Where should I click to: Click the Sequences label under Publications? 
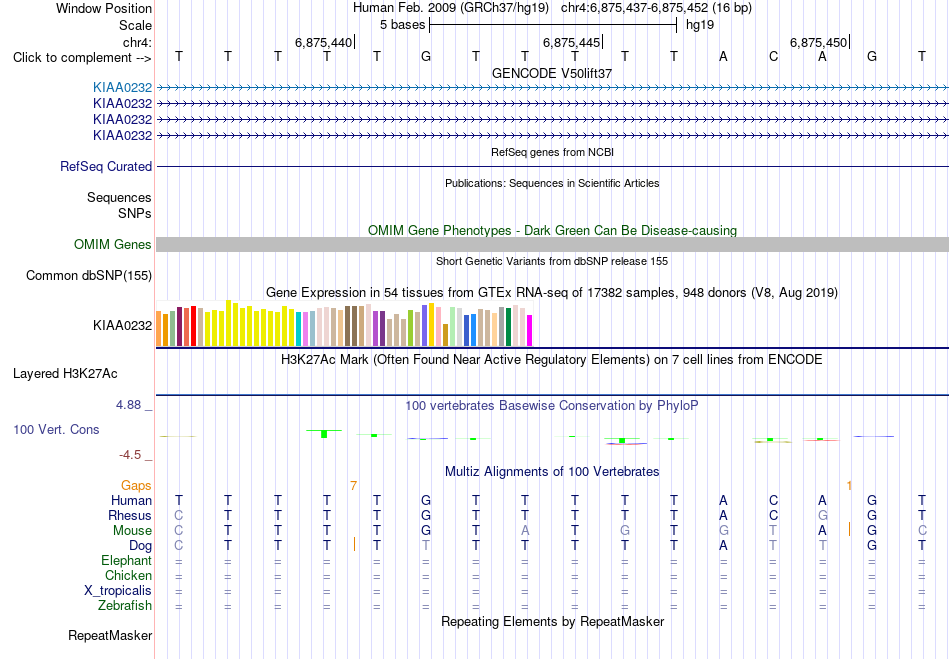119,198
